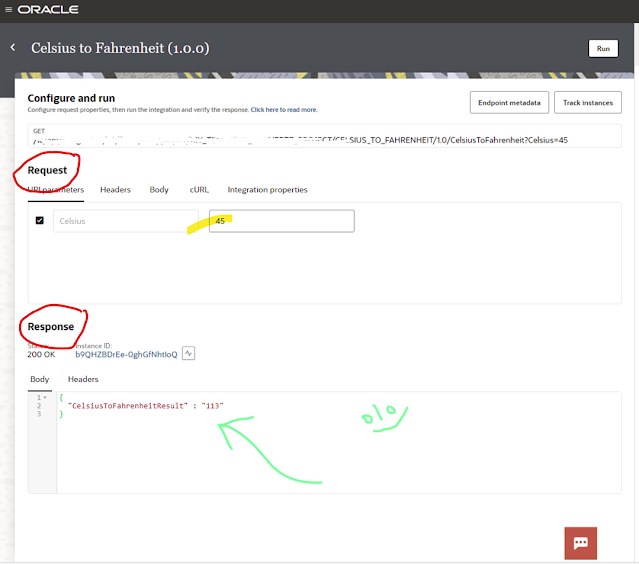Switch to the request Headers tab
Screen dimensions: 639x564
click(115, 189)
